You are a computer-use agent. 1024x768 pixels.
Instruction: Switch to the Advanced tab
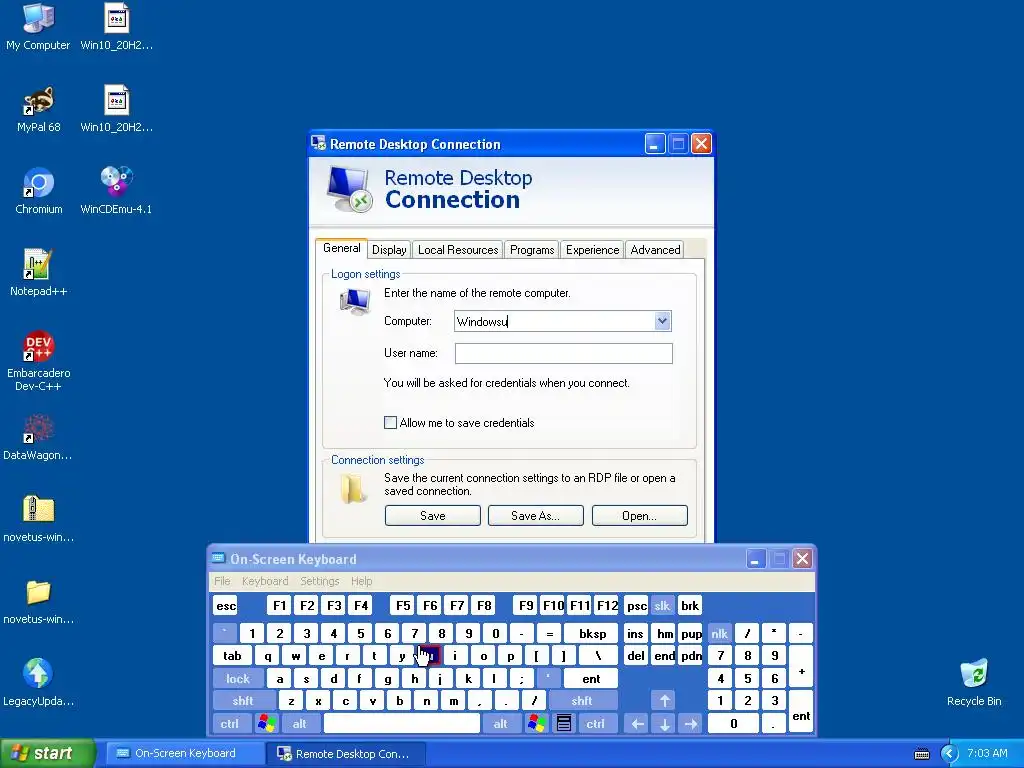(655, 249)
